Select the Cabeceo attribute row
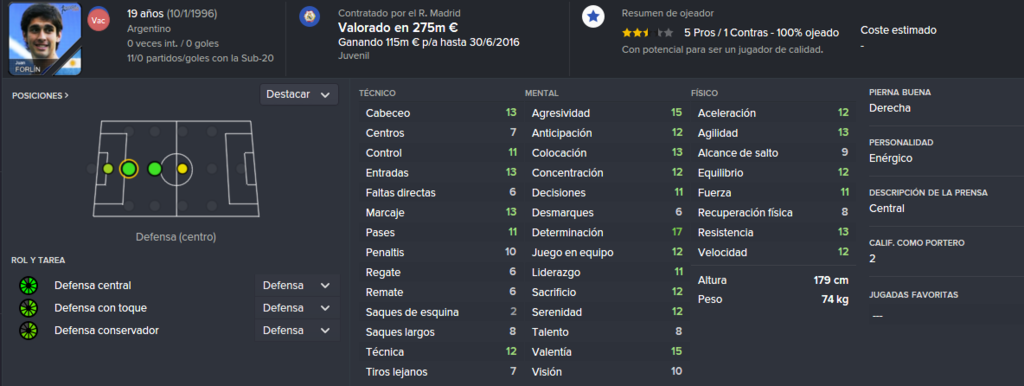Viewport: 1024px width, 386px height. click(441, 113)
